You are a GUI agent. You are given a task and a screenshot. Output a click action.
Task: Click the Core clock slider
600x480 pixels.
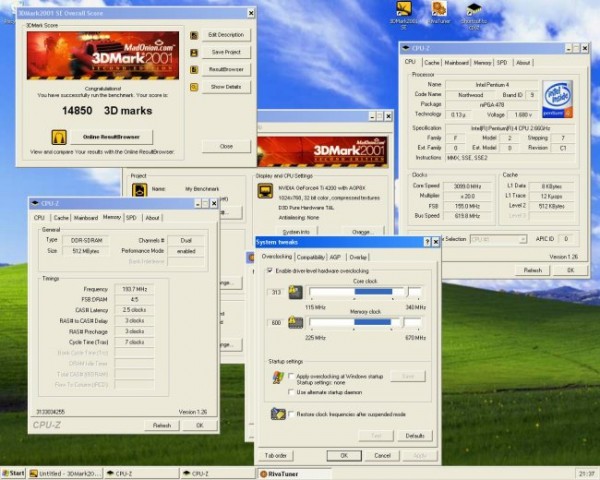(x=365, y=292)
